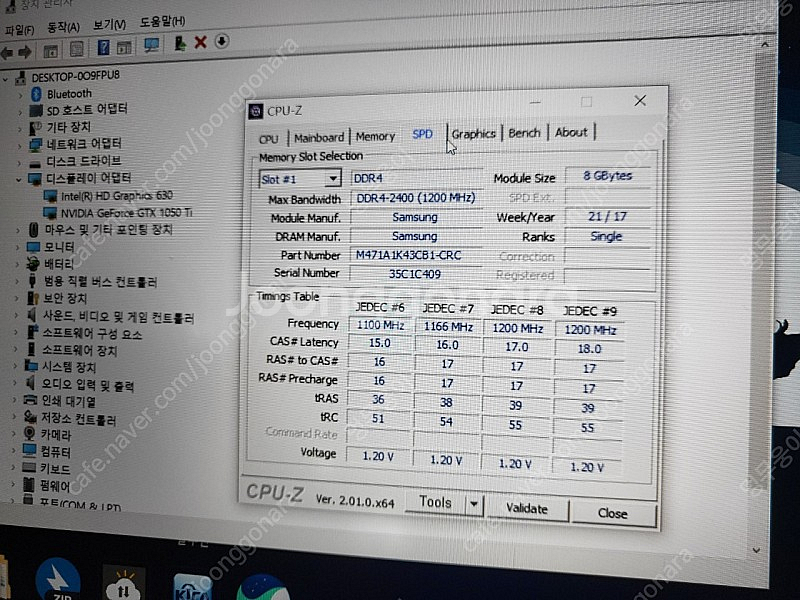This screenshot has width=800, height=600.
Task: Select SD 호스트 어댑터 in device tree
Action: [x=87, y=110]
